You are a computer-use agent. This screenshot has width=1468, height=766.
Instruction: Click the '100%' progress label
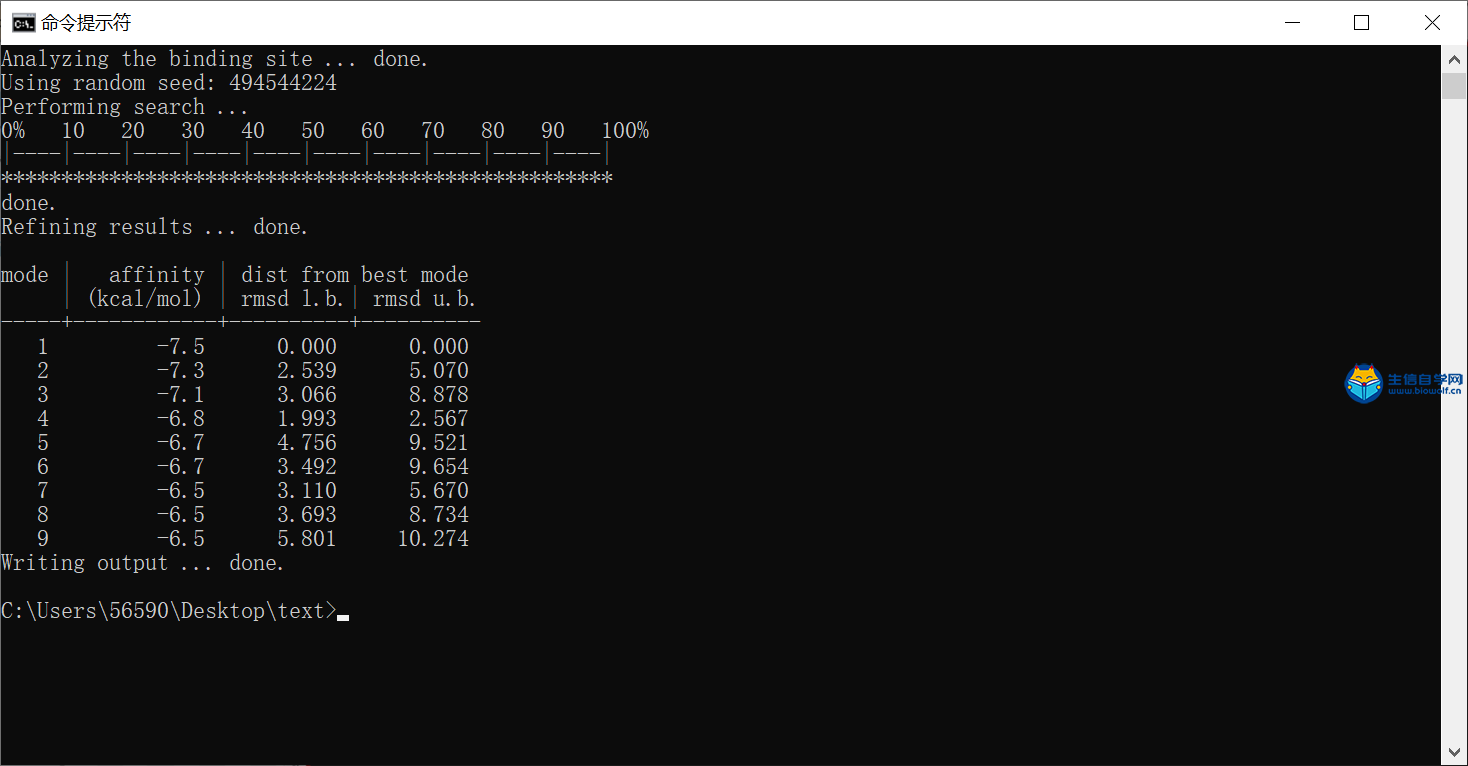pos(625,131)
